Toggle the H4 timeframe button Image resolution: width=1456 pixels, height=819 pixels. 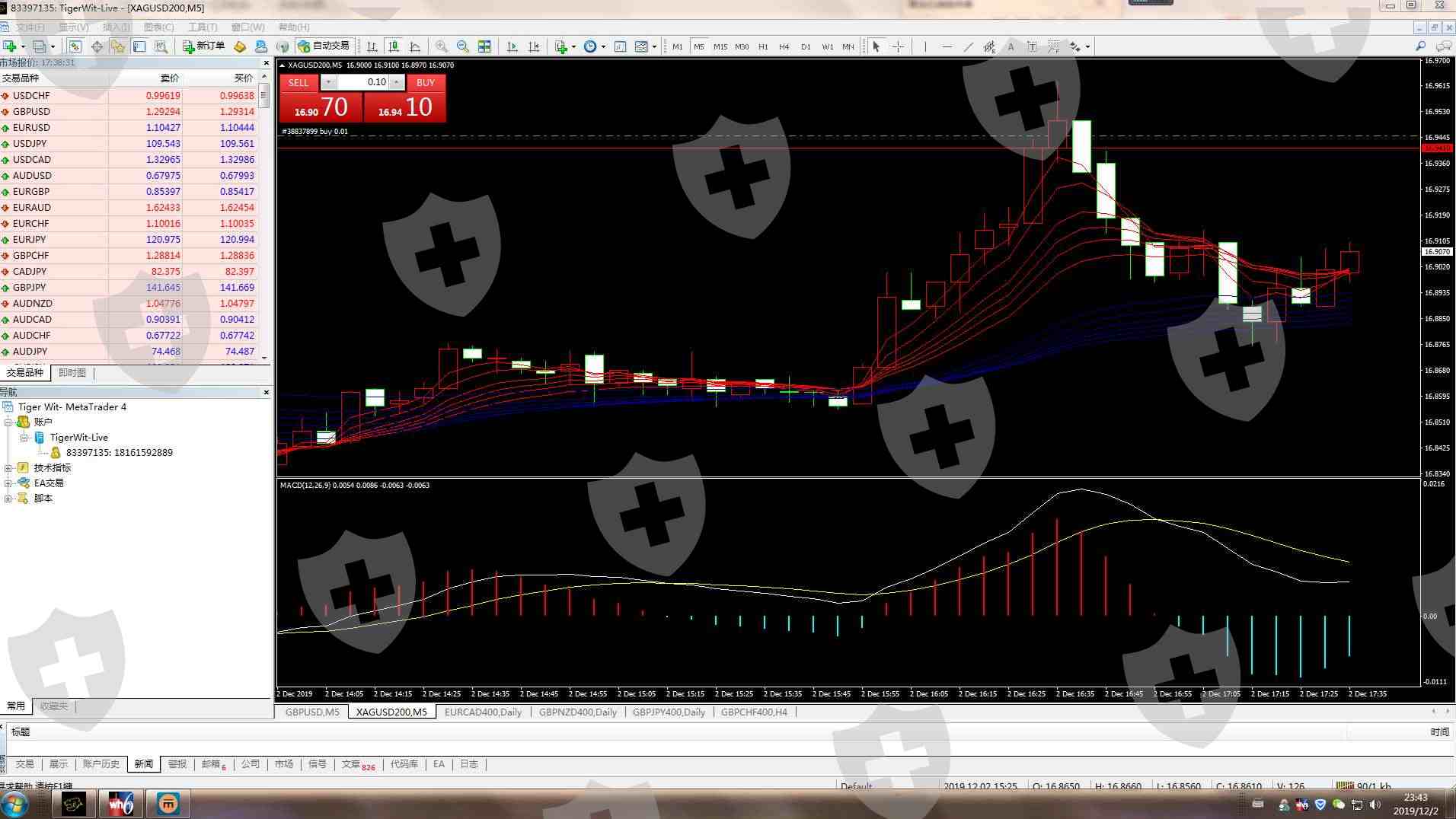[784, 46]
